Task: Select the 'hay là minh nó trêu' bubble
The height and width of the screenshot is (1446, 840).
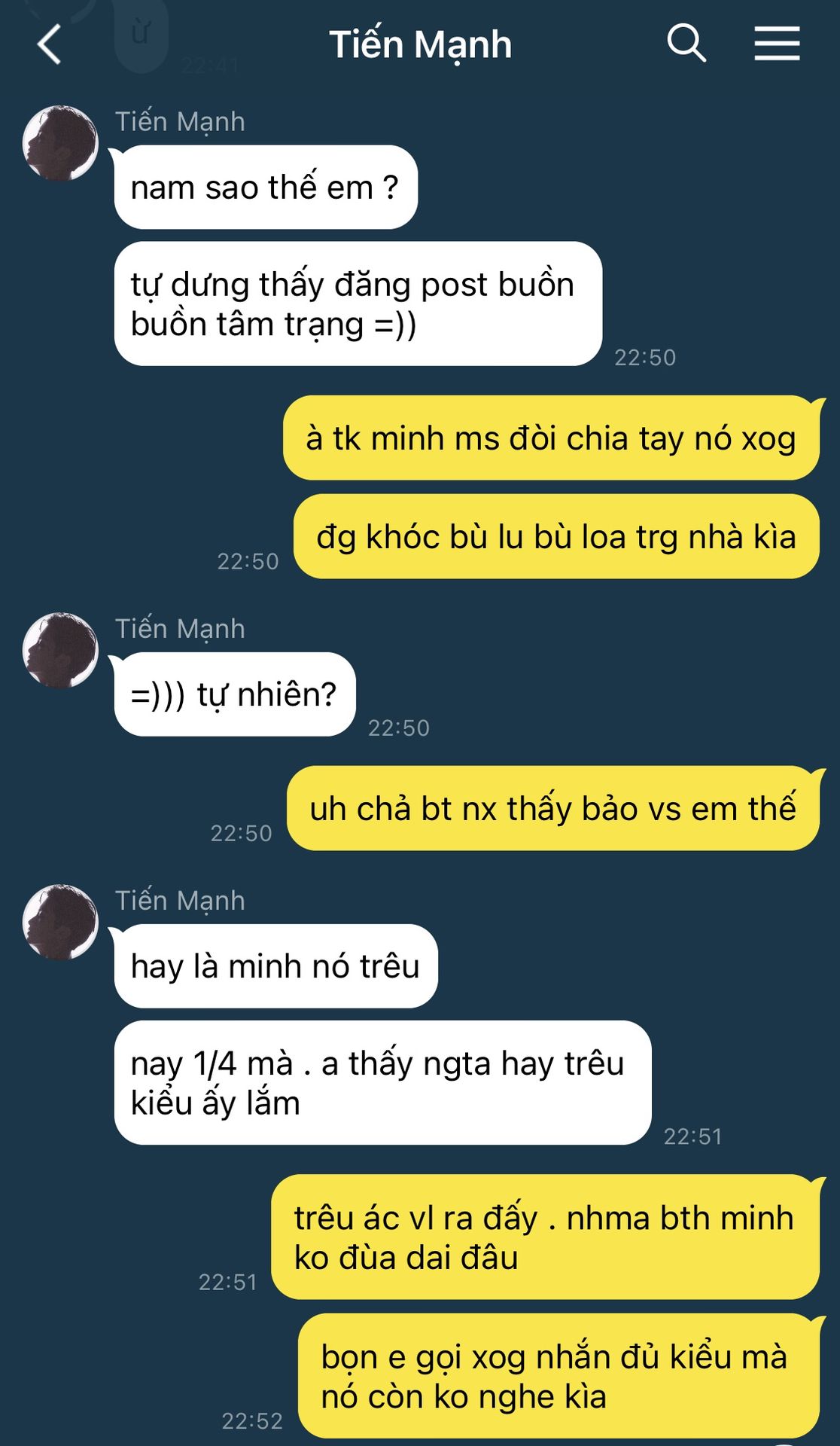Action: pos(275,966)
